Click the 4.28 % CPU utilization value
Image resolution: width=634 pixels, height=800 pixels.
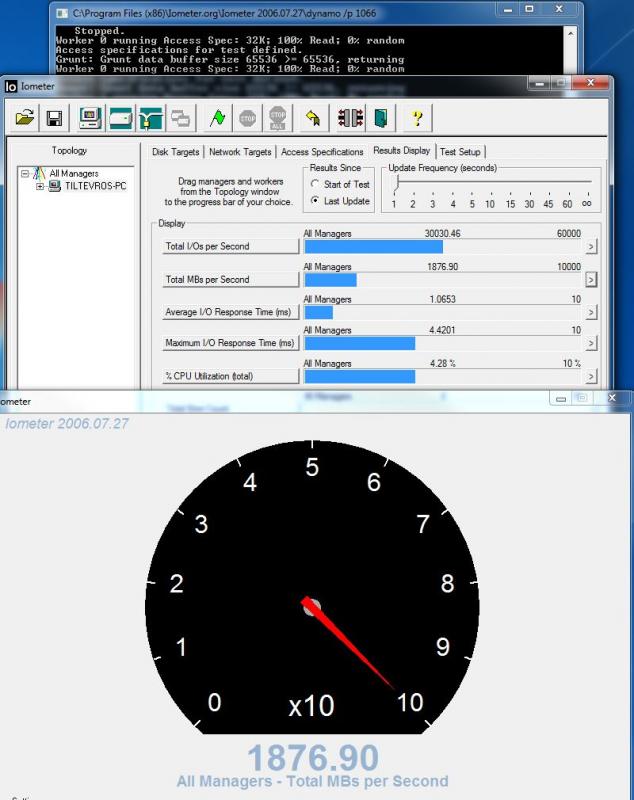tap(442, 363)
